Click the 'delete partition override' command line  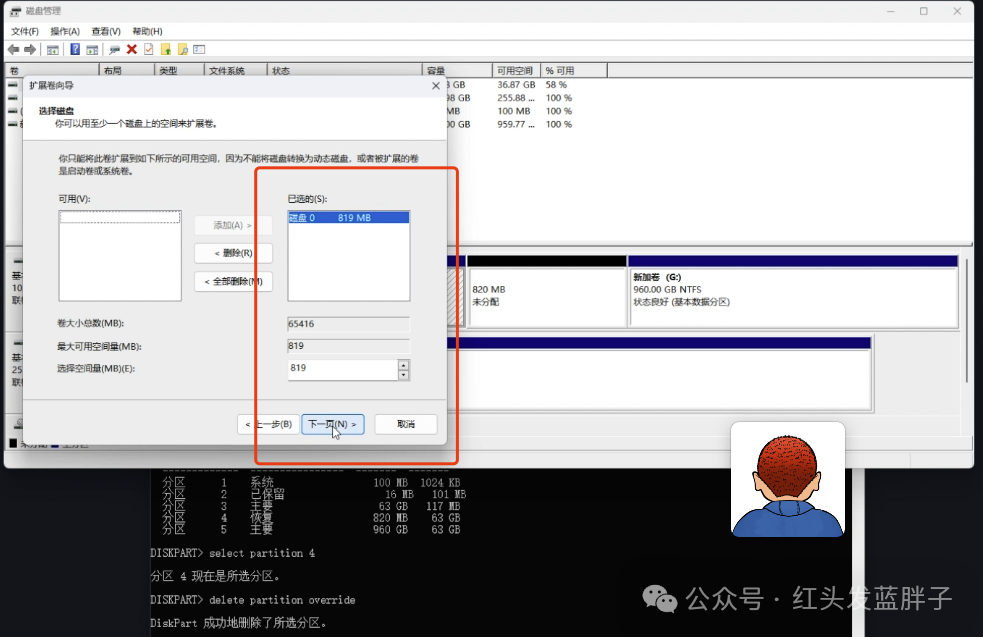click(282, 600)
